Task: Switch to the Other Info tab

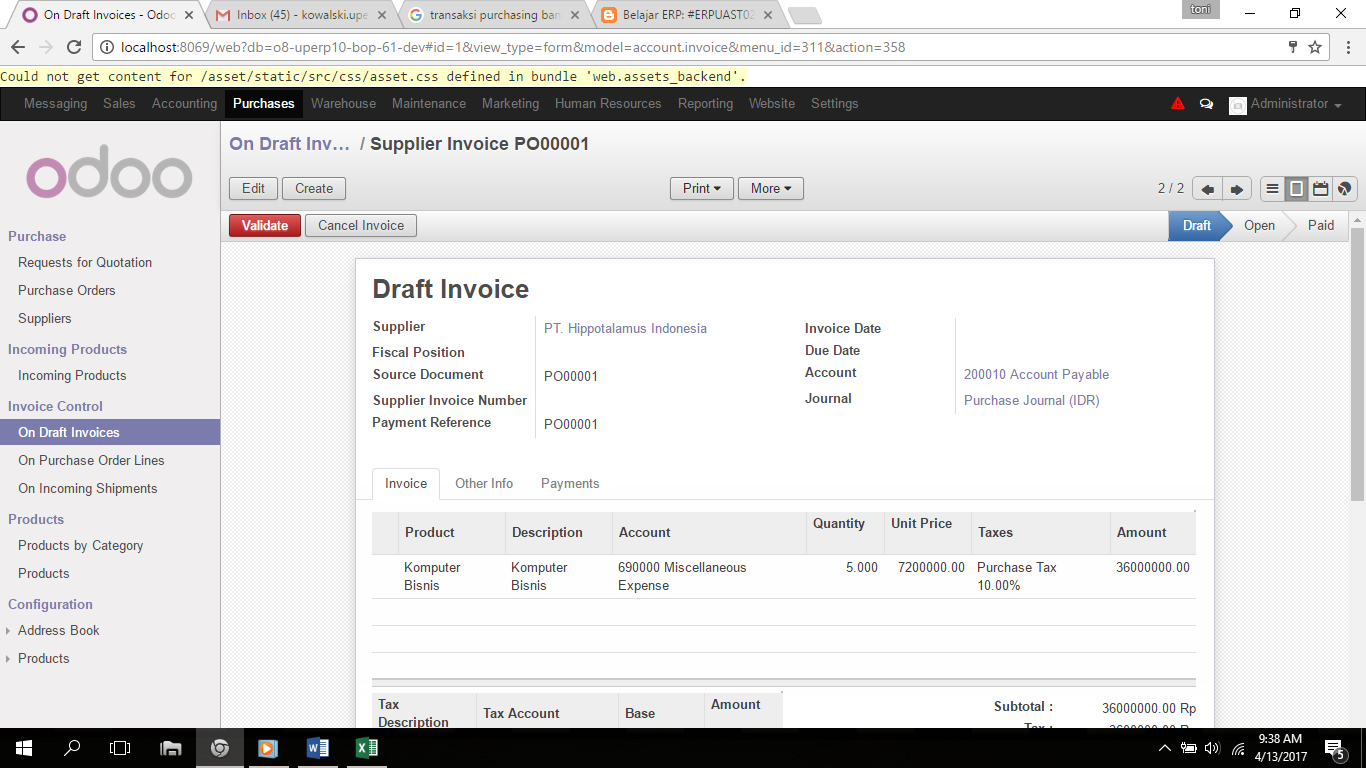Action: point(484,483)
